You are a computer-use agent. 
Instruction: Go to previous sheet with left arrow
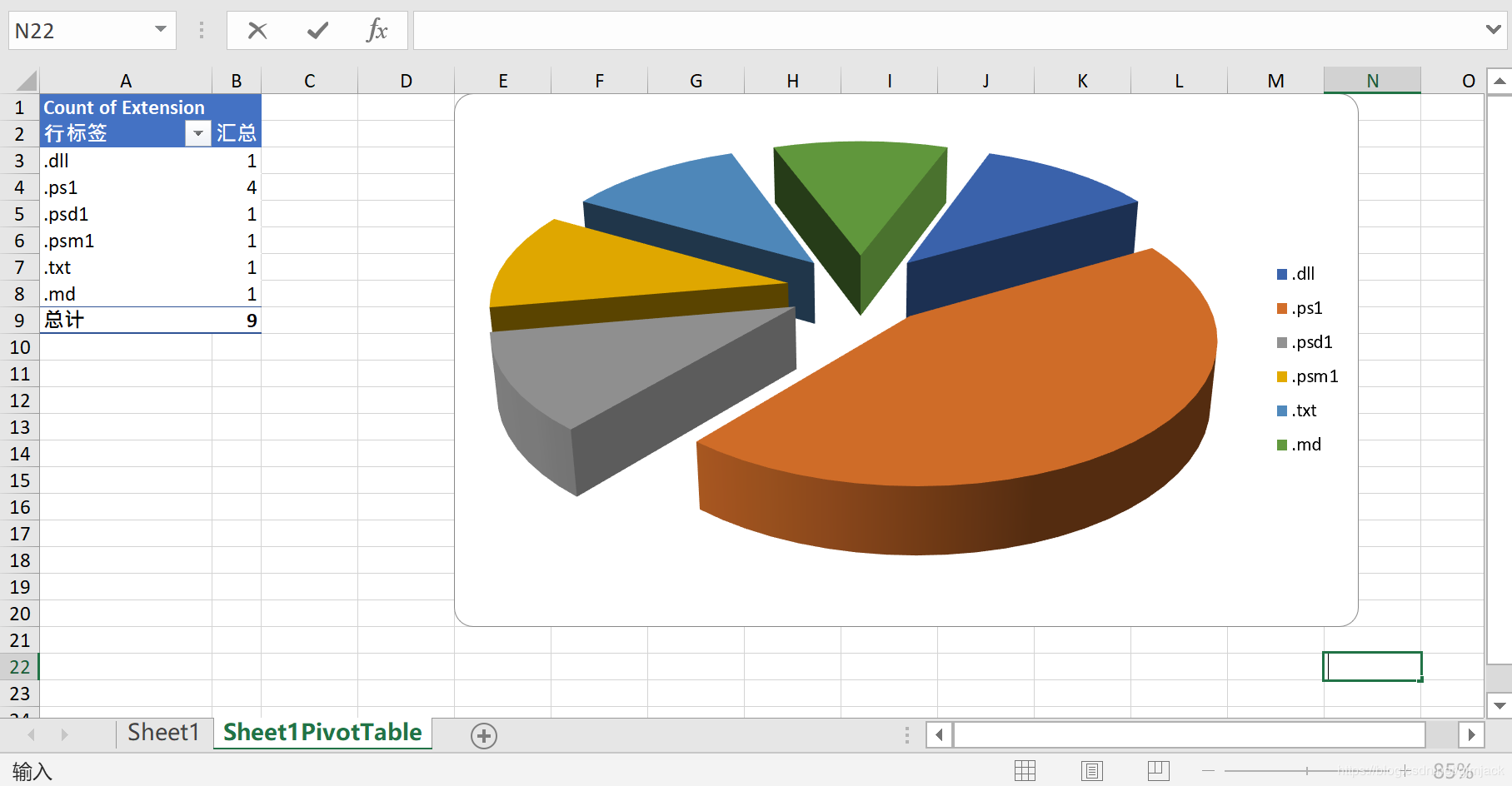(x=32, y=734)
